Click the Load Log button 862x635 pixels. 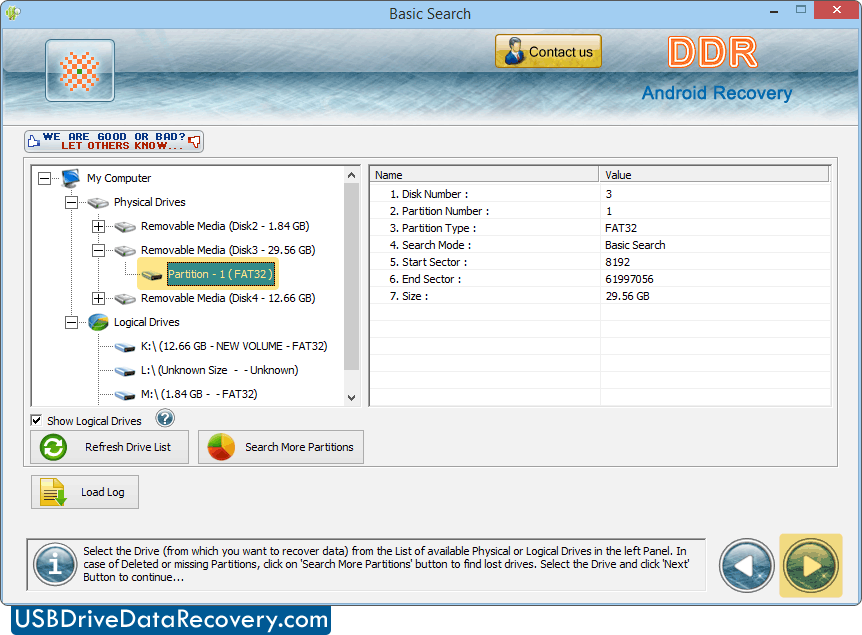pos(85,492)
